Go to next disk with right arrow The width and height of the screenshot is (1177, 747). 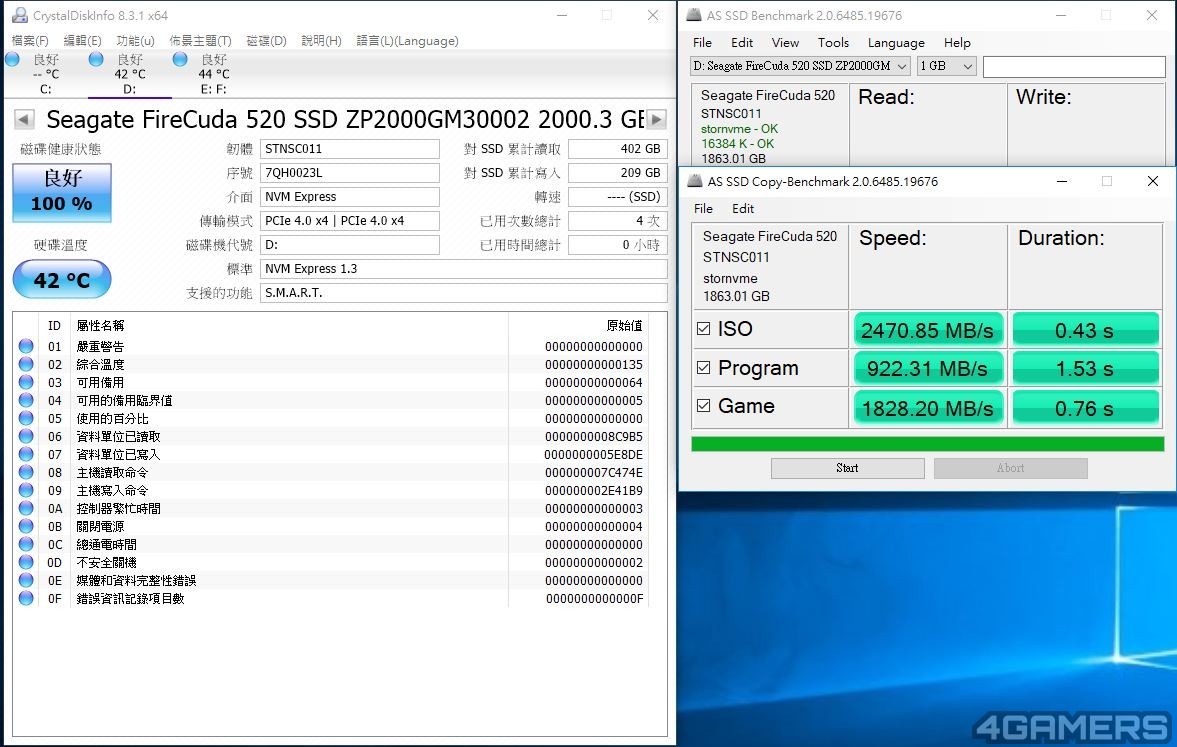point(657,119)
